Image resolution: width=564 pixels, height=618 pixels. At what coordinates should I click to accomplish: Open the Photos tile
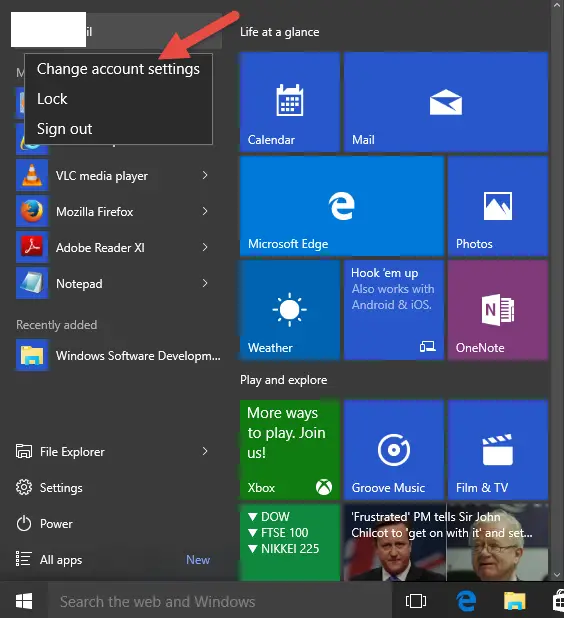click(x=498, y=206)
